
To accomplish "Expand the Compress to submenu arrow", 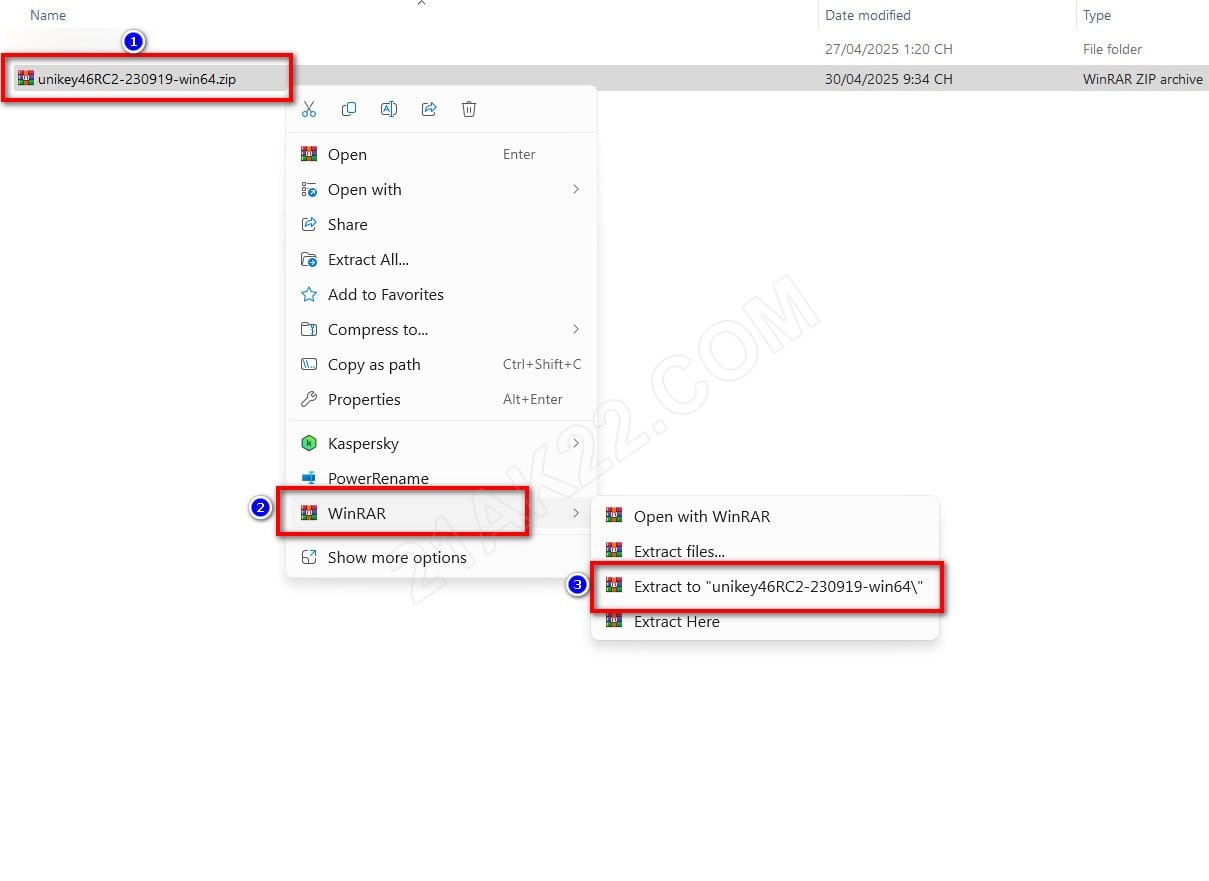I will pos(576,329).
